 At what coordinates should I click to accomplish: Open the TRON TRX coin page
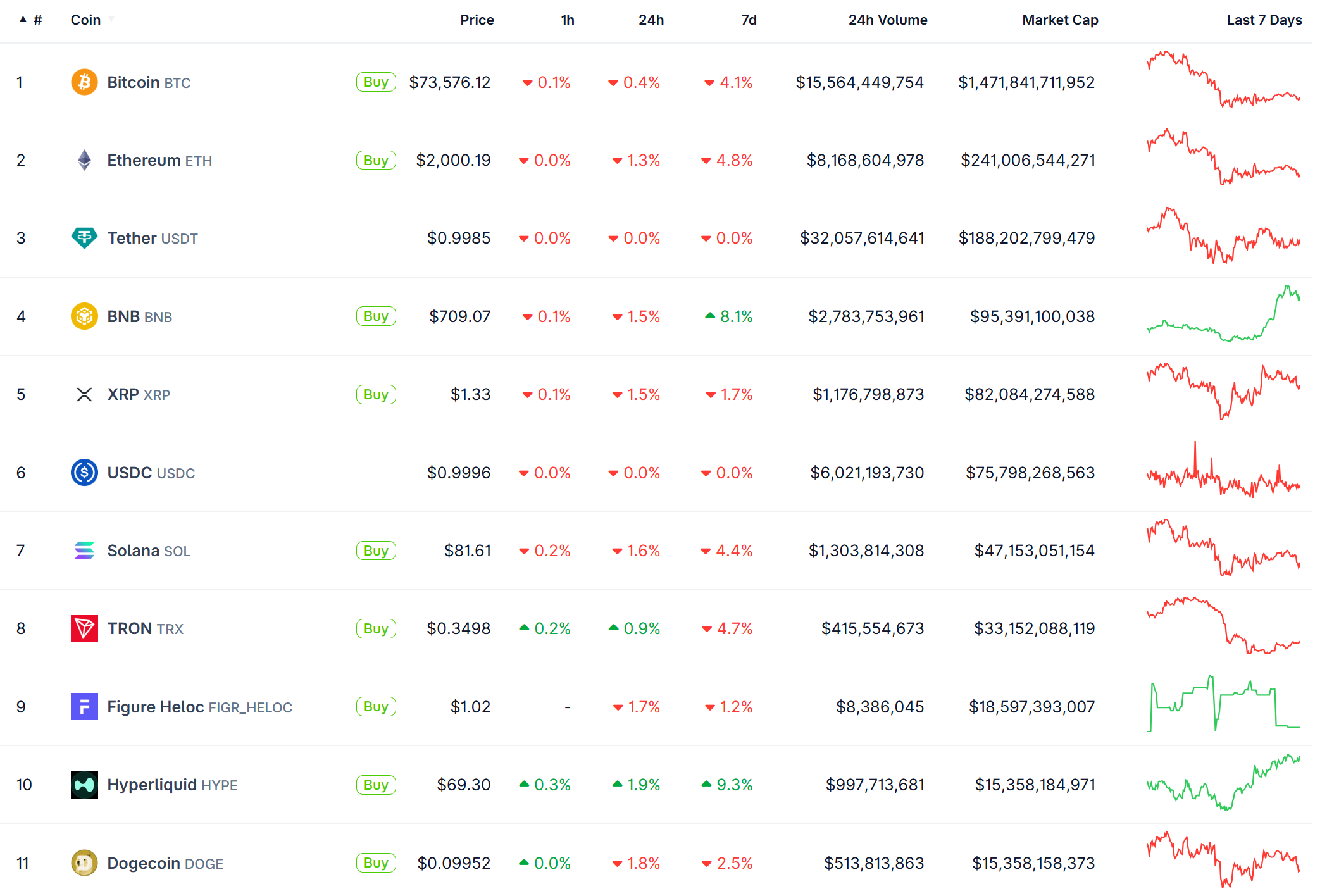[x=146, y=628]
